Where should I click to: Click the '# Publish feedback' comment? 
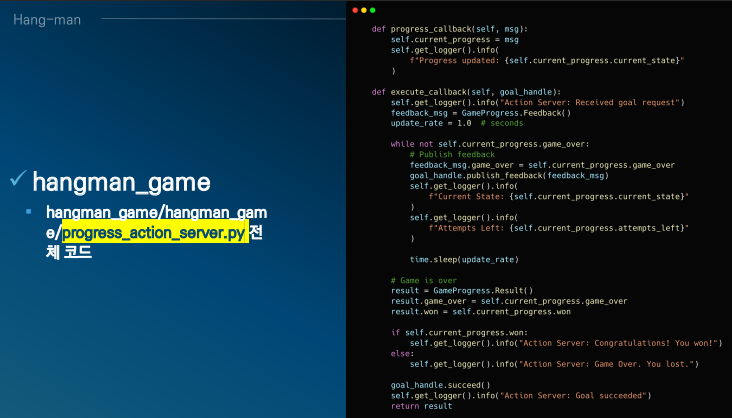(452, 155)
